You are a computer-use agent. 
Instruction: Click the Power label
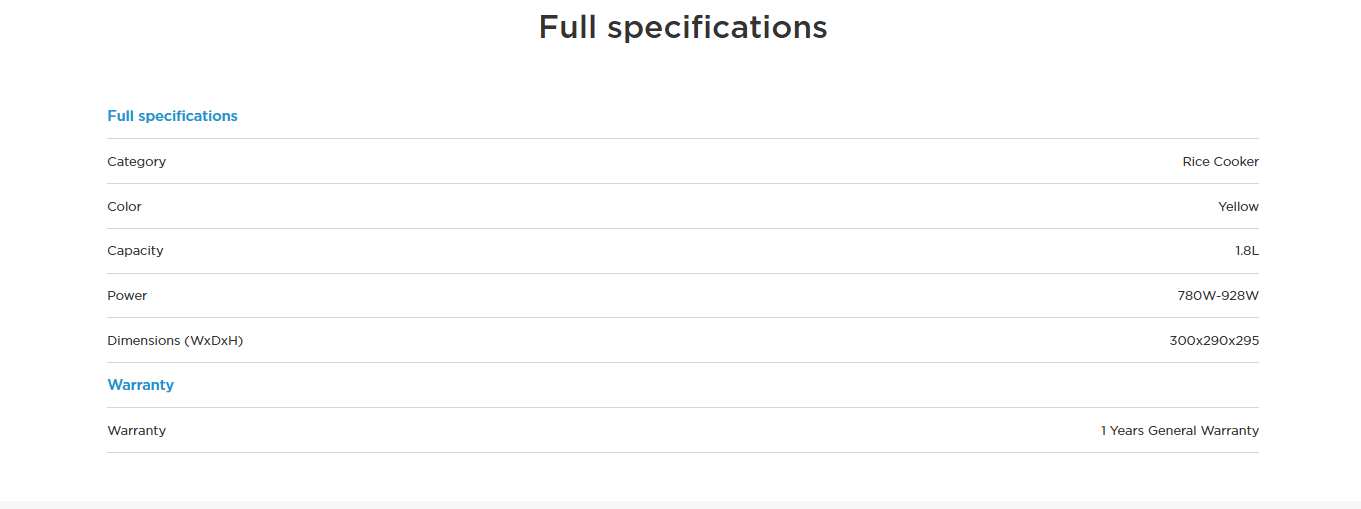tap(127, 296)
